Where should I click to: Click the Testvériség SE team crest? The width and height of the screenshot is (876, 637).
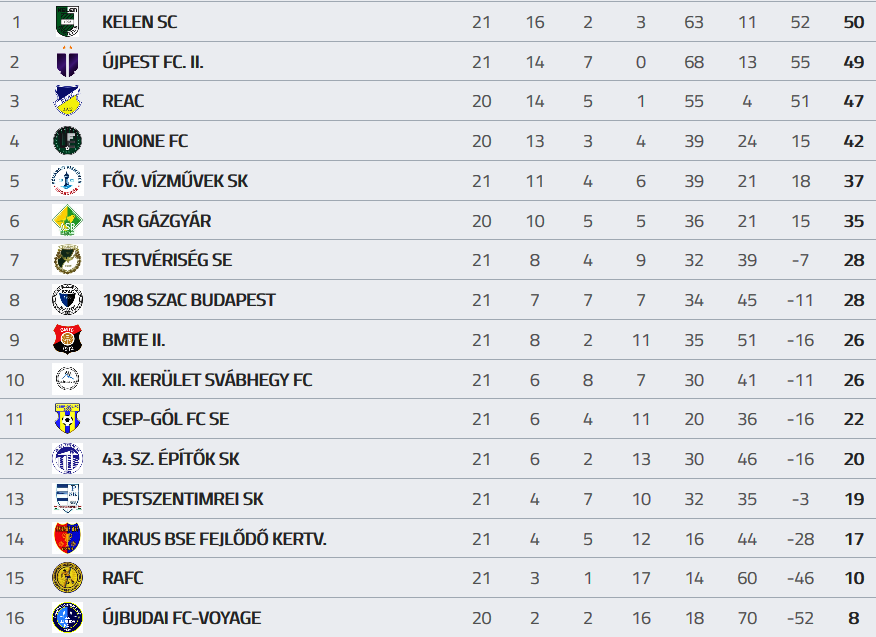tap(67, 260)
